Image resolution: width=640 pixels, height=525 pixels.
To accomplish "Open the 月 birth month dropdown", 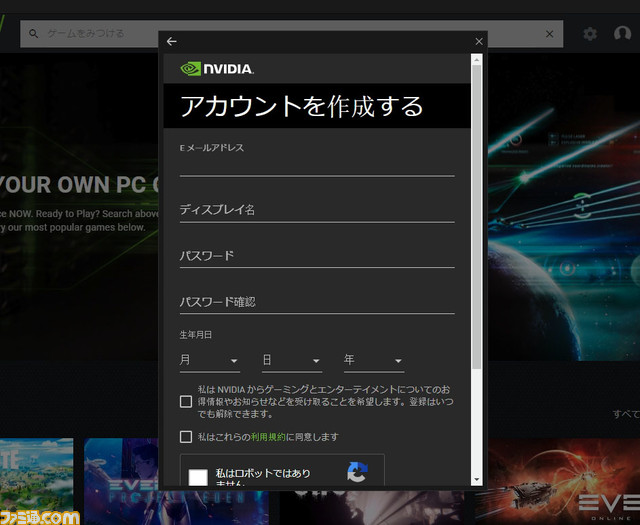I will coord(209,361).
